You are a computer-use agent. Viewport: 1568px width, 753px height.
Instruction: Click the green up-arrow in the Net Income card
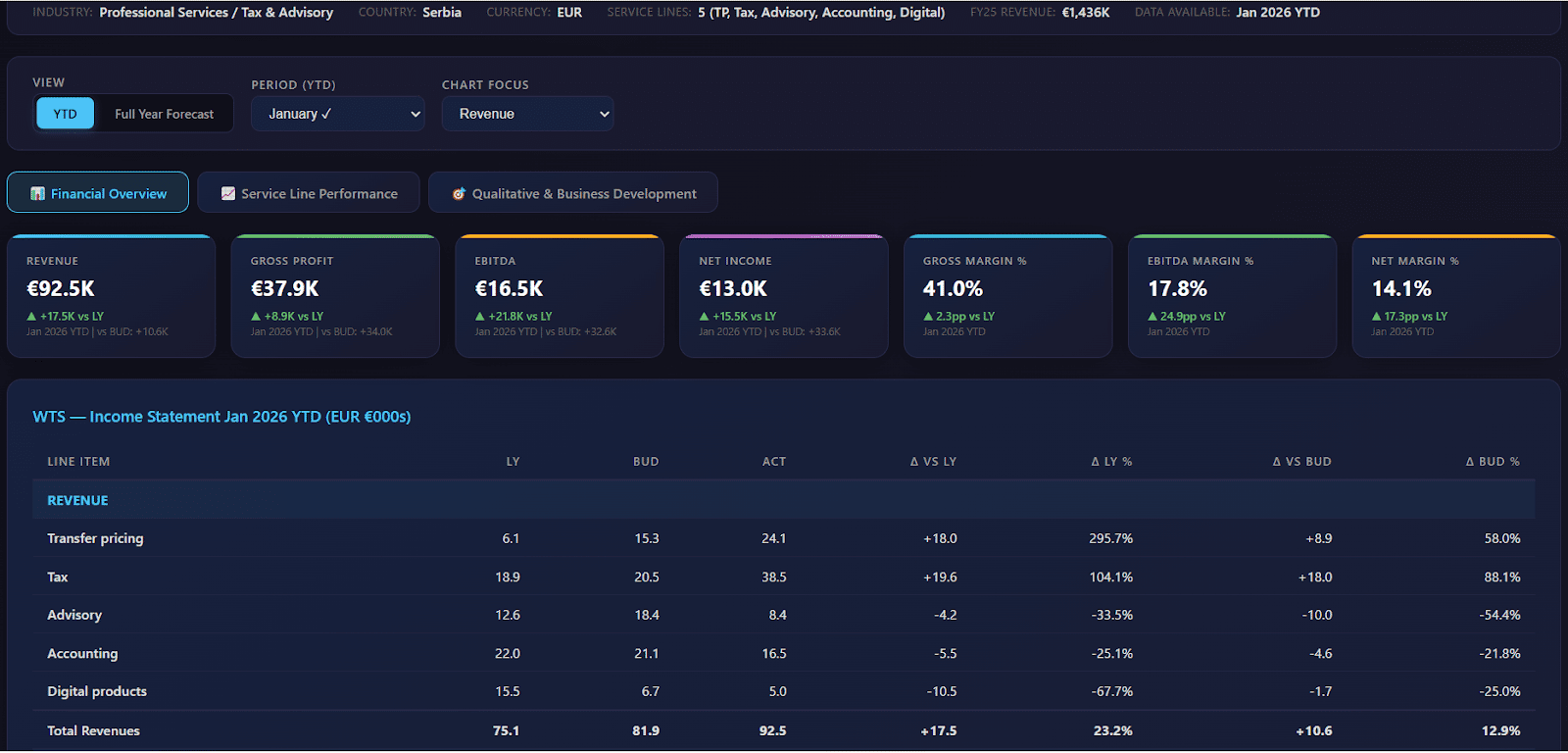[704, 317]
